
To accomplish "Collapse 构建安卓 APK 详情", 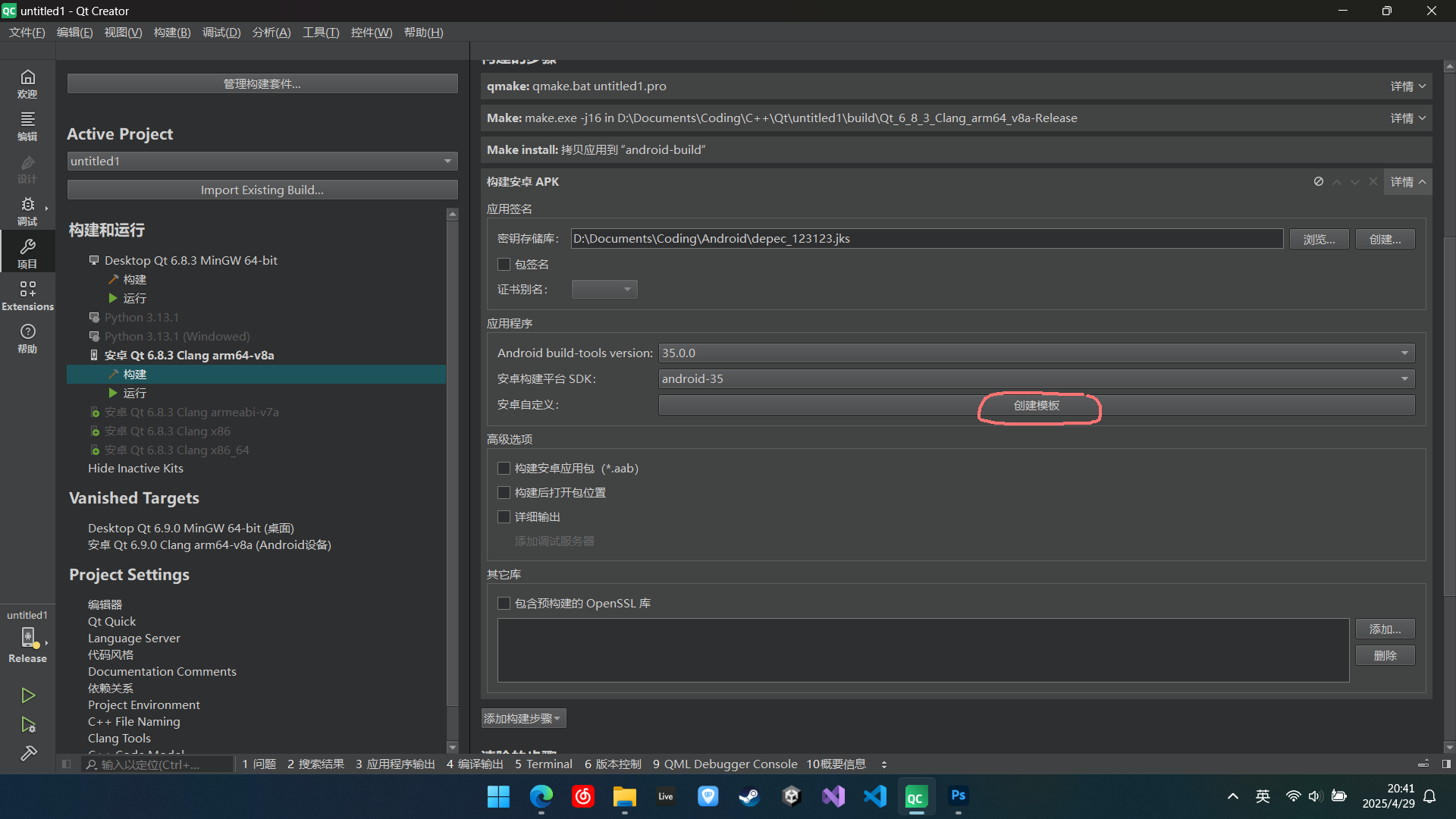I will point(1407,182).
